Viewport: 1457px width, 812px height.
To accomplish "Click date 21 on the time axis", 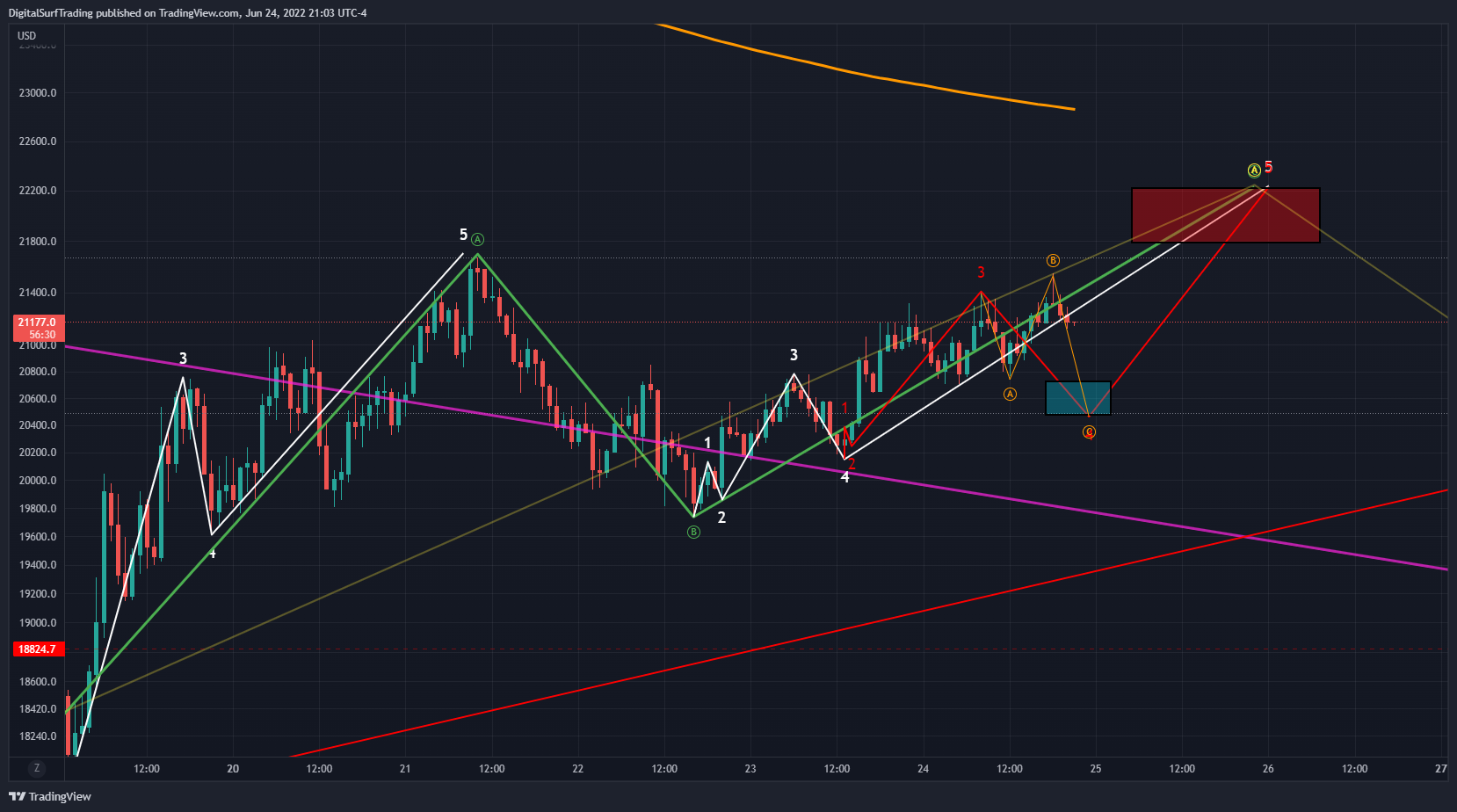I will 405,769.
